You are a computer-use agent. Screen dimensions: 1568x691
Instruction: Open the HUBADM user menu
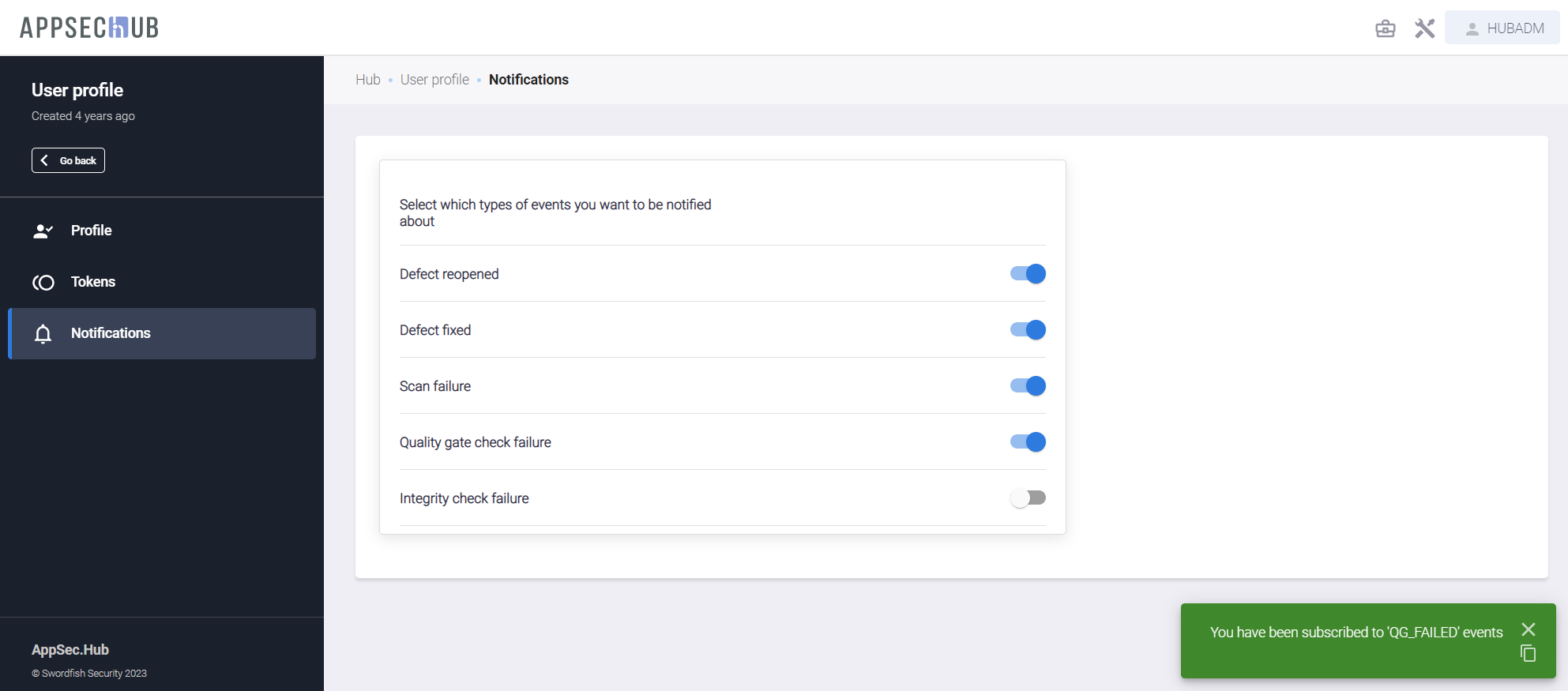(x=1502, y=28)
